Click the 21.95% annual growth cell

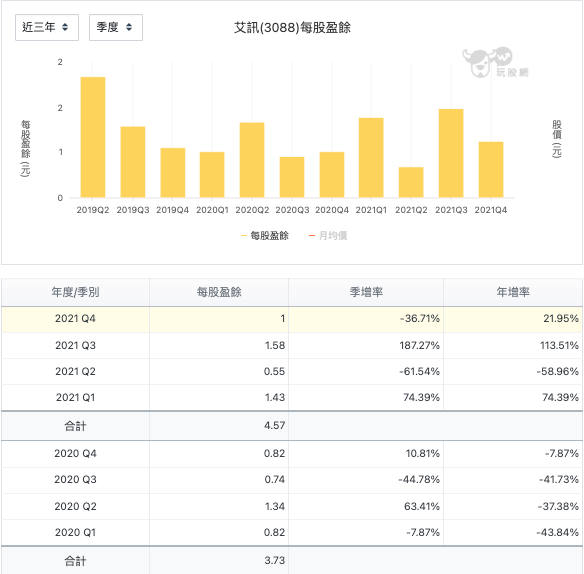point(513,319)
